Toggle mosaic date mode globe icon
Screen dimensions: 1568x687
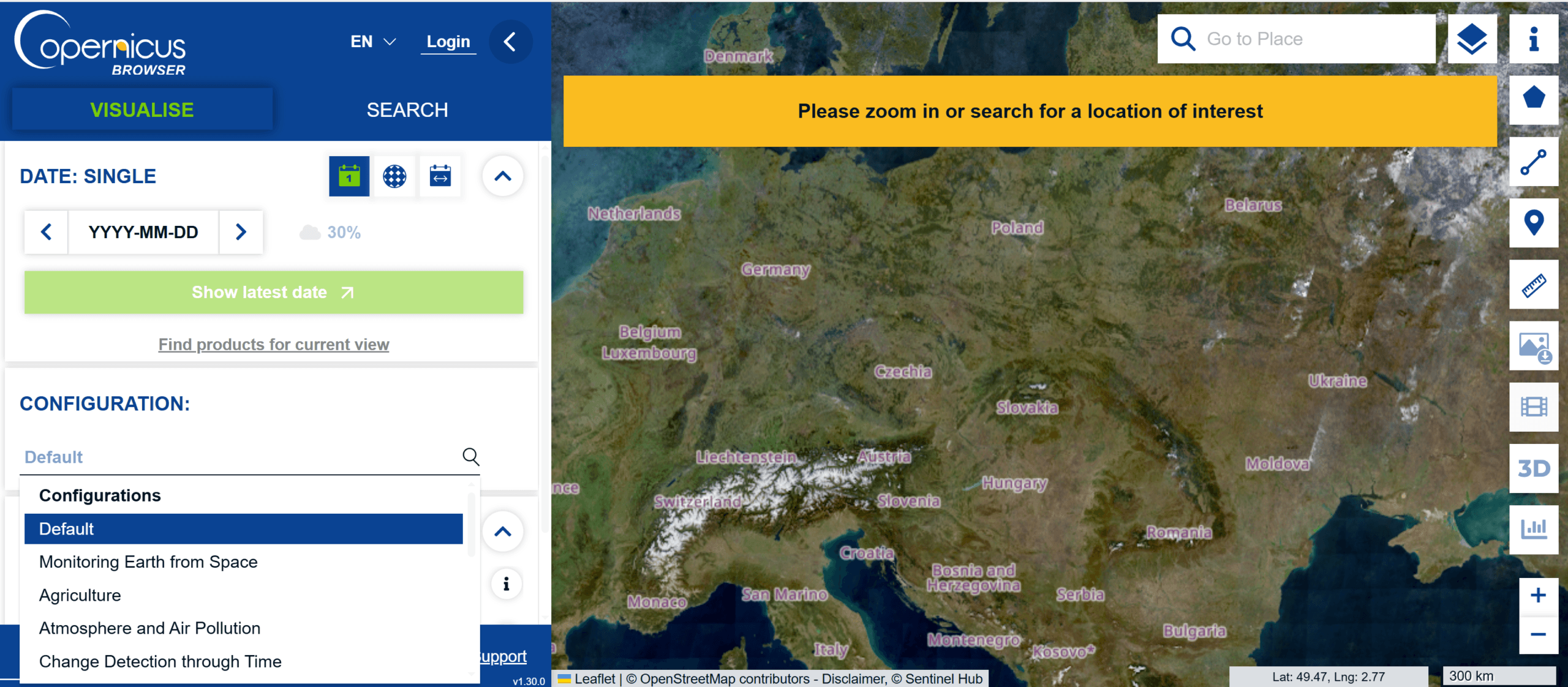tap(394, 176)
